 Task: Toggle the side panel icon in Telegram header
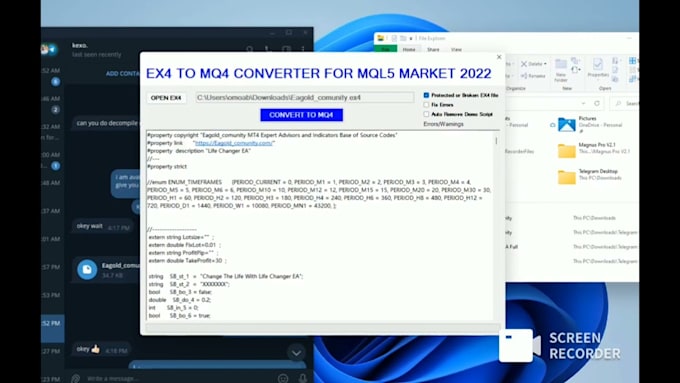(x=286, y=49)
